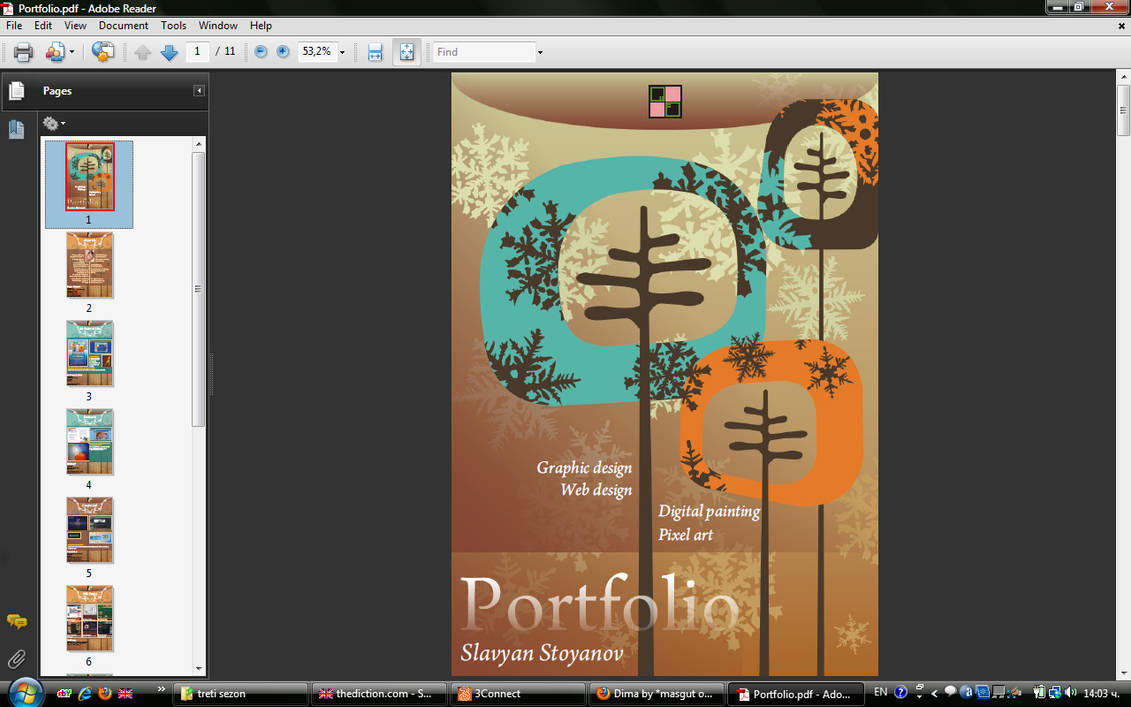Open the Windows Start orb
1131x707 pixels.
[25, 693]
